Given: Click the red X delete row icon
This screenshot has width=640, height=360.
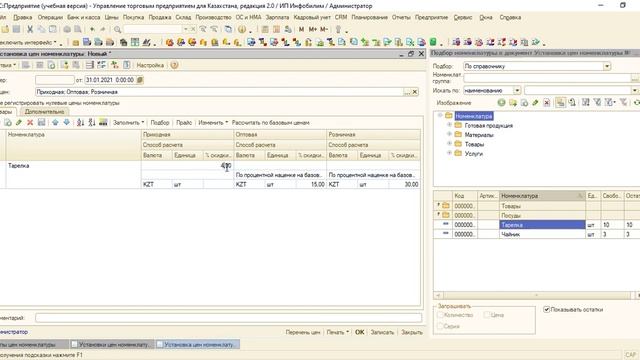Looking at the screenshot, I should click(x=30, y=122).
